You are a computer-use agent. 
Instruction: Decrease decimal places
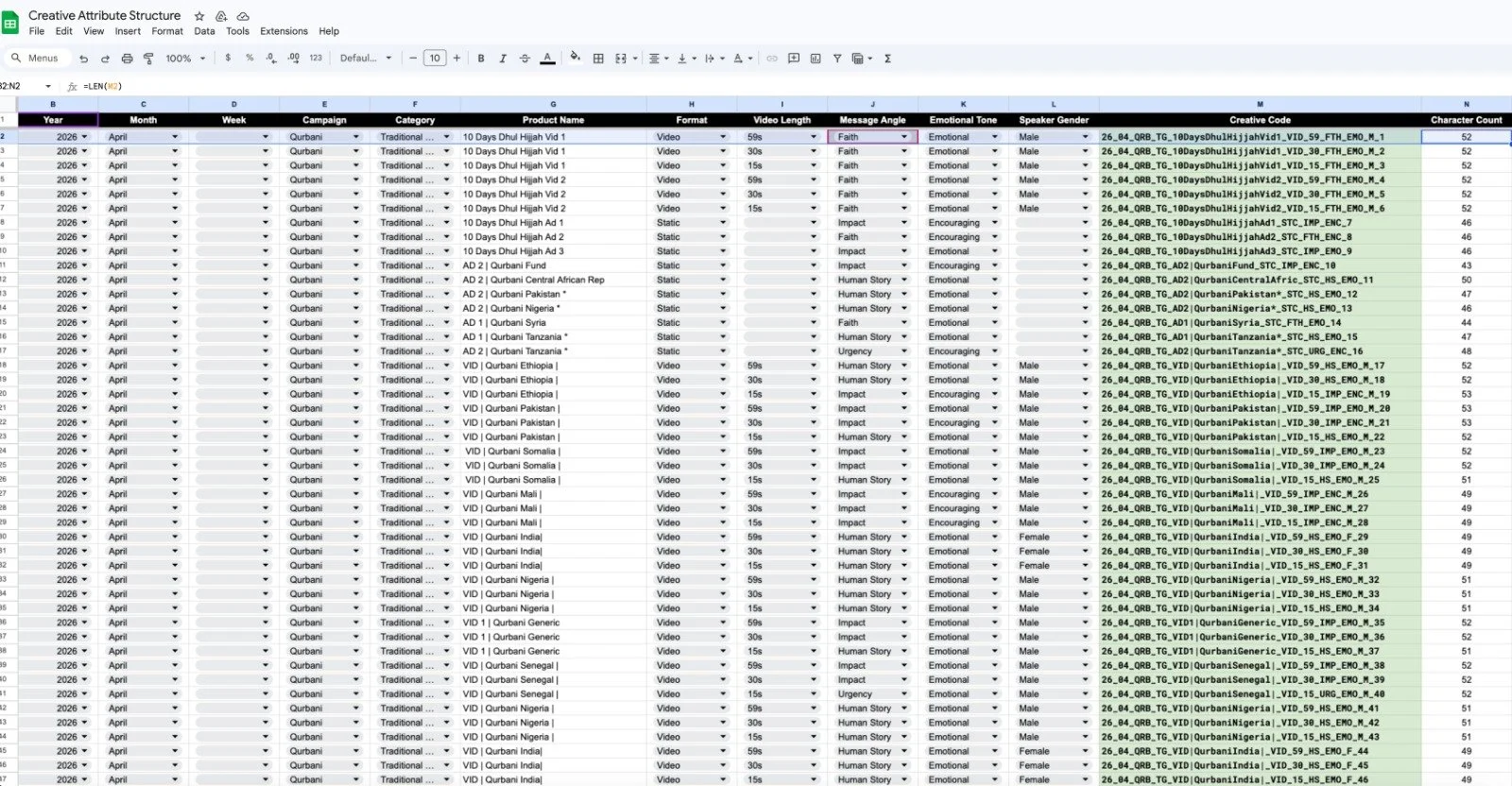(x=271, y=58)
